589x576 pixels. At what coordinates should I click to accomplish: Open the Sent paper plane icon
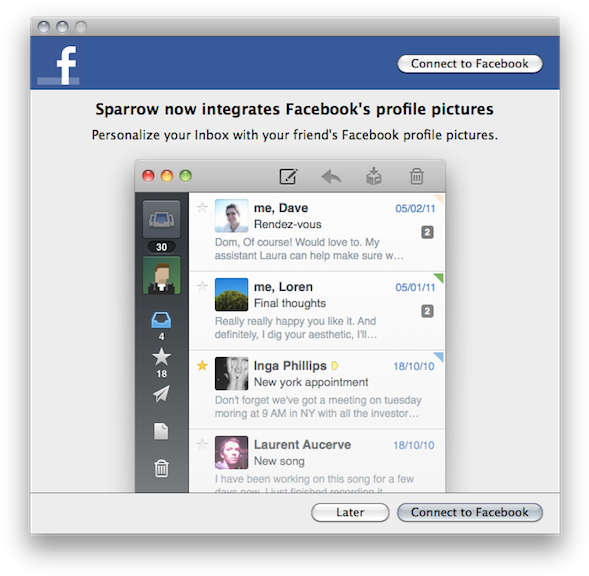162,394
